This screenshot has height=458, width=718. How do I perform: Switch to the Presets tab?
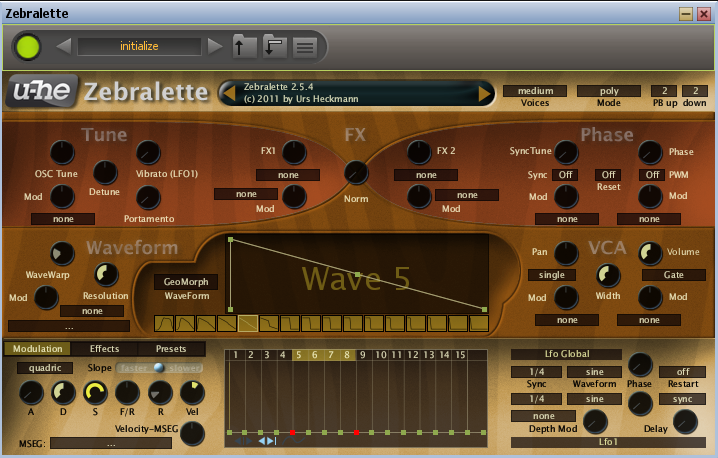pos(171,349)
